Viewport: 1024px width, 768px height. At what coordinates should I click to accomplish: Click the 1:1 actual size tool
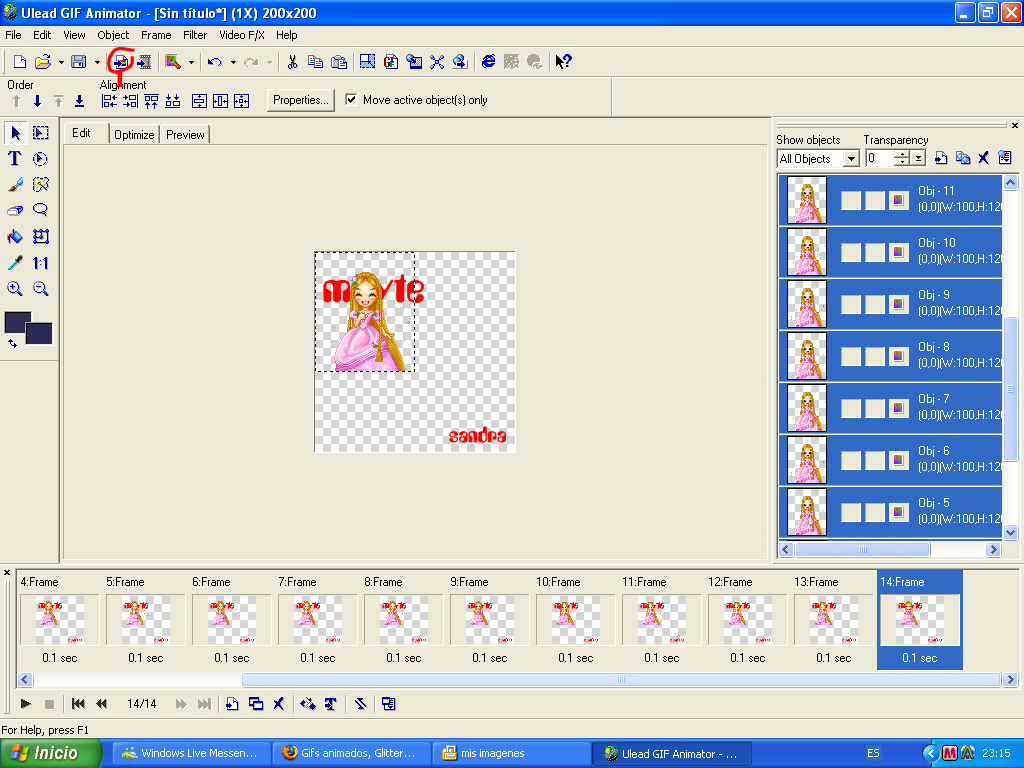tap(41, 263)
